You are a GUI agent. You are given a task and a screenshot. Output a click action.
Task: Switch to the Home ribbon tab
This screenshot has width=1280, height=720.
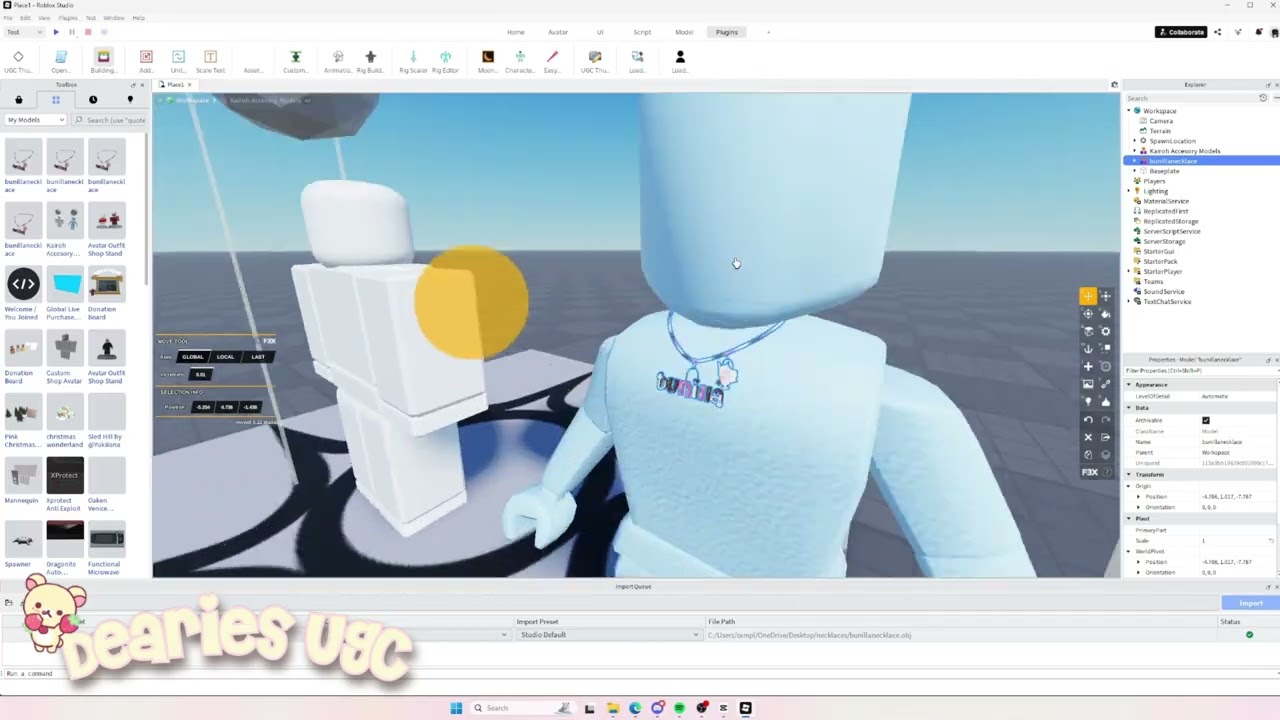pos(516,32)
